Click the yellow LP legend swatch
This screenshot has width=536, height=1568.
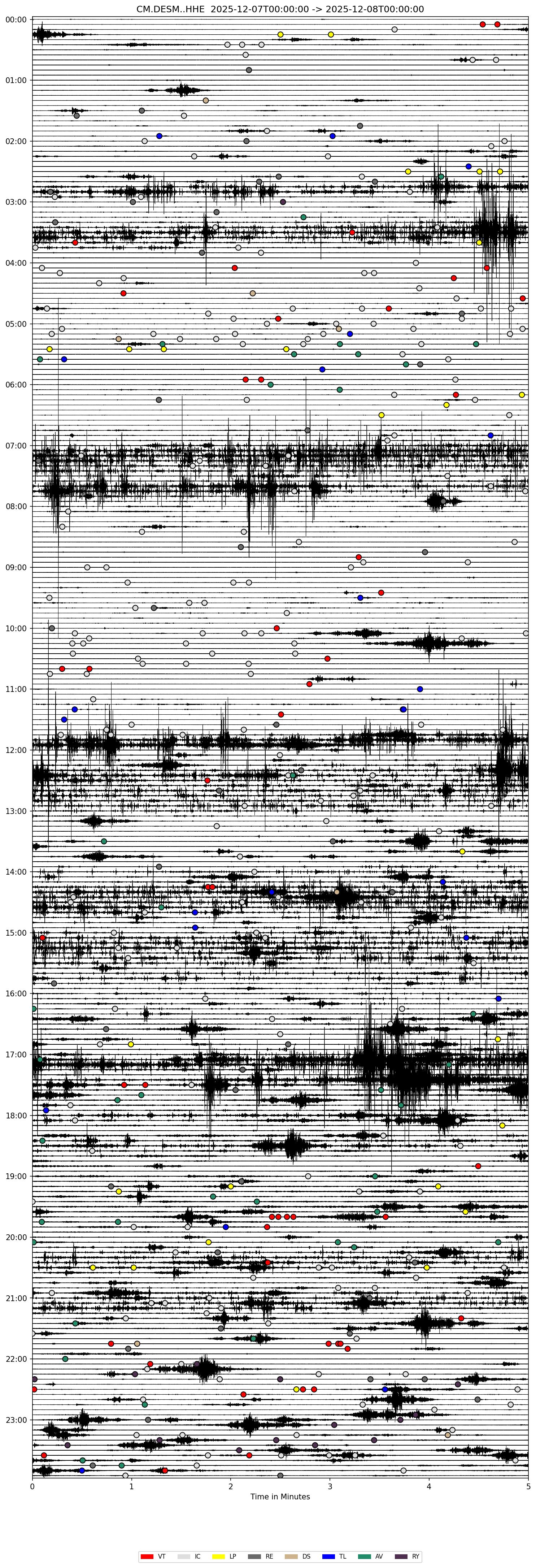coord(218,1551)
